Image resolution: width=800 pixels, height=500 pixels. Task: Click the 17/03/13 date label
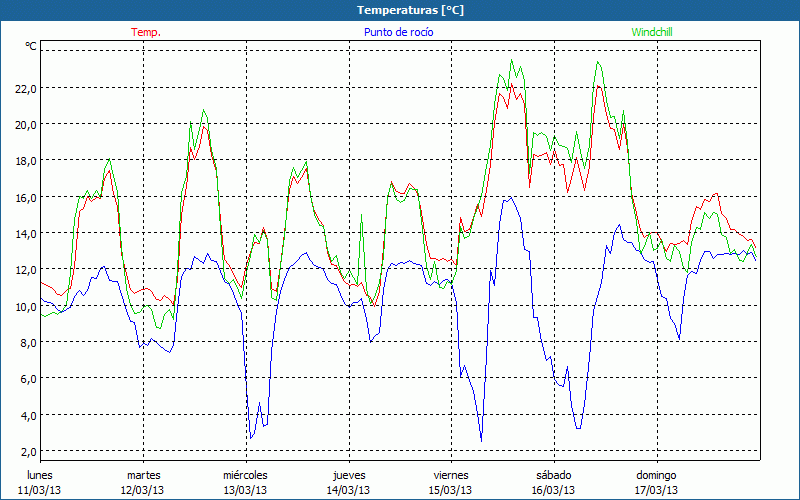(x=656, y=490)
